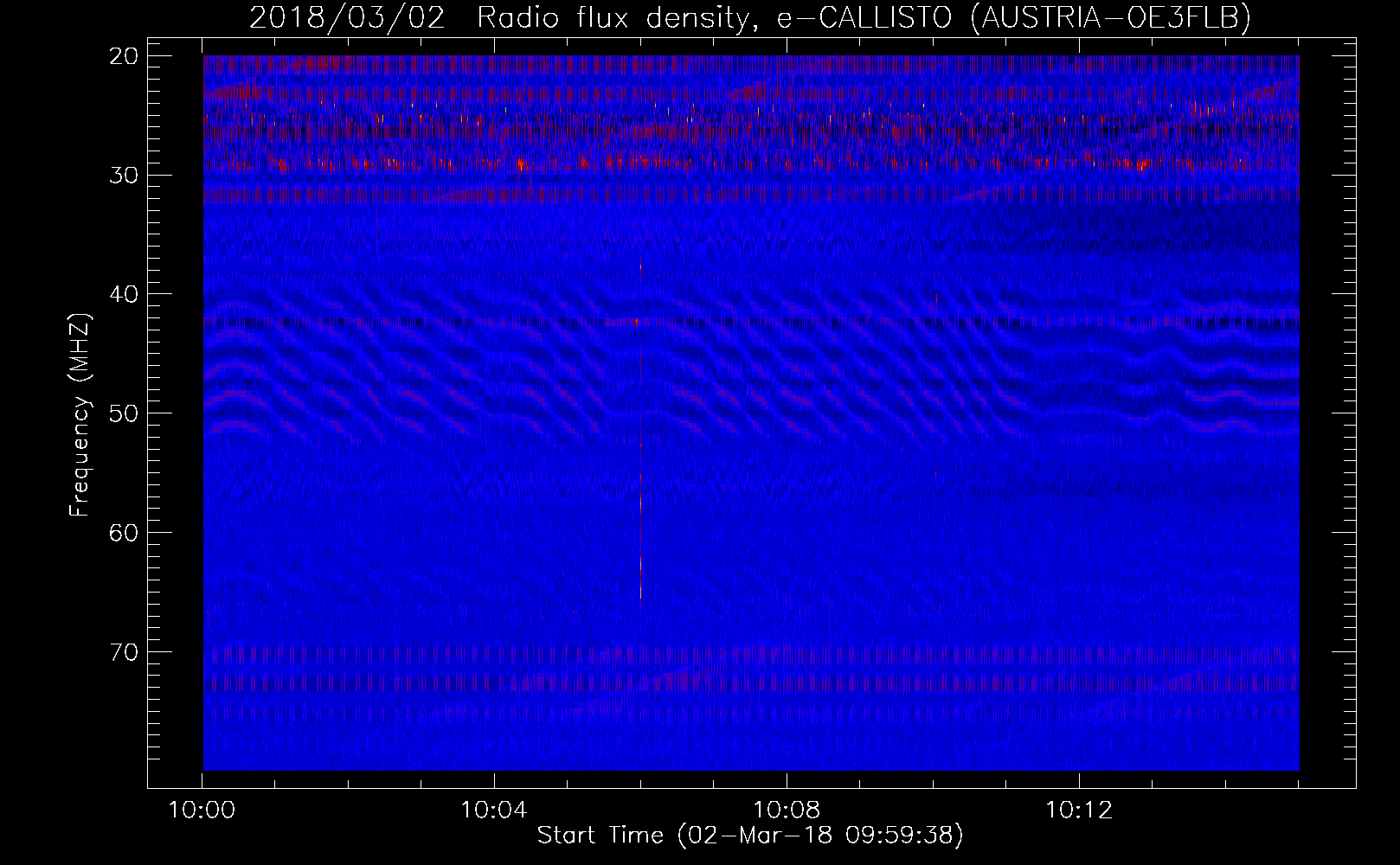Image resolution: width=1400 pixels, height=865 pixels.
Task: Click the '10:08' time tick label
Action: (787, 811)
